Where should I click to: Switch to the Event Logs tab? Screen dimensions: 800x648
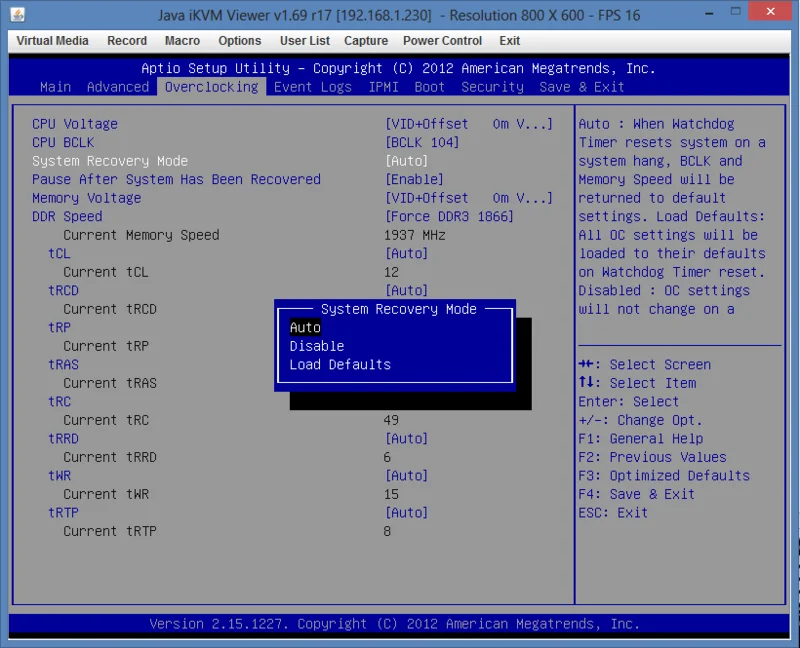[313, 87]
